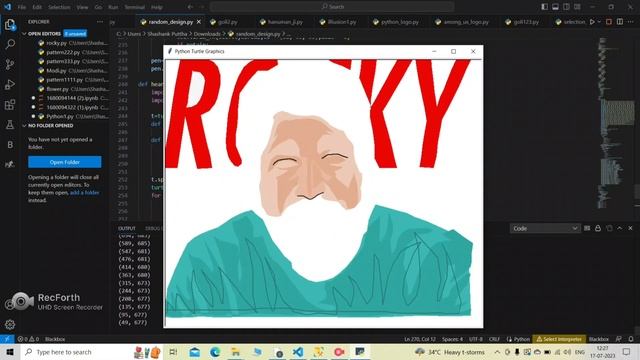The height and width of the screenshot is (360, 640).
Task: Toggle the secondary side bar layout icon
Action: coord(566,7)
